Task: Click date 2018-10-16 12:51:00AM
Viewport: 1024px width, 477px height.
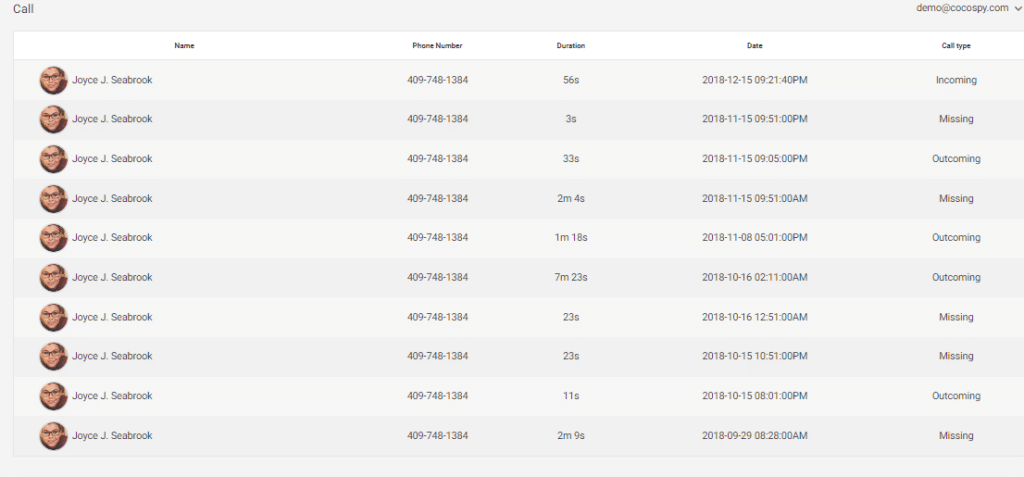Action: pyautogui.click(x=755, y=317)
